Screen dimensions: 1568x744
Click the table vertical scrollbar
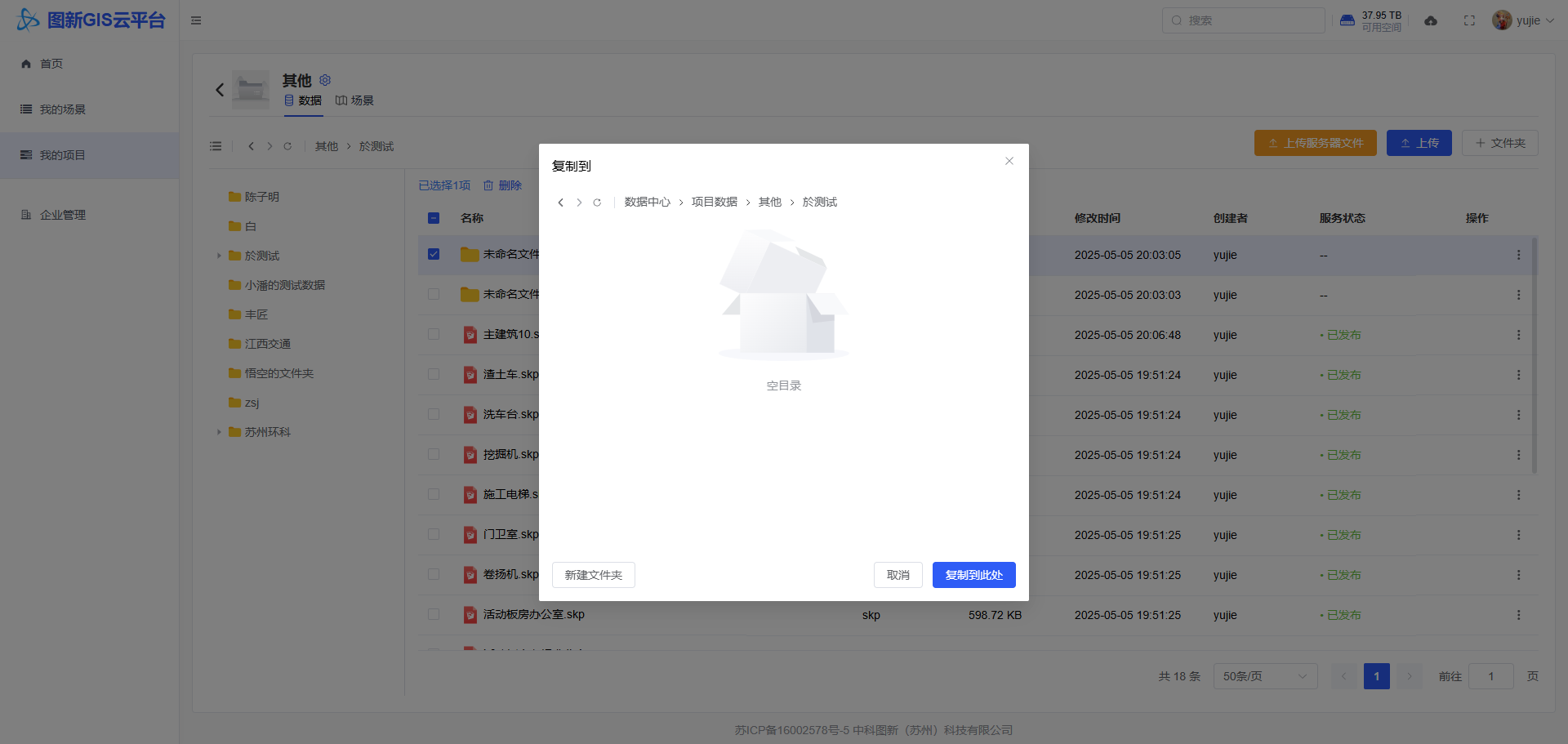pos(1535,355)
